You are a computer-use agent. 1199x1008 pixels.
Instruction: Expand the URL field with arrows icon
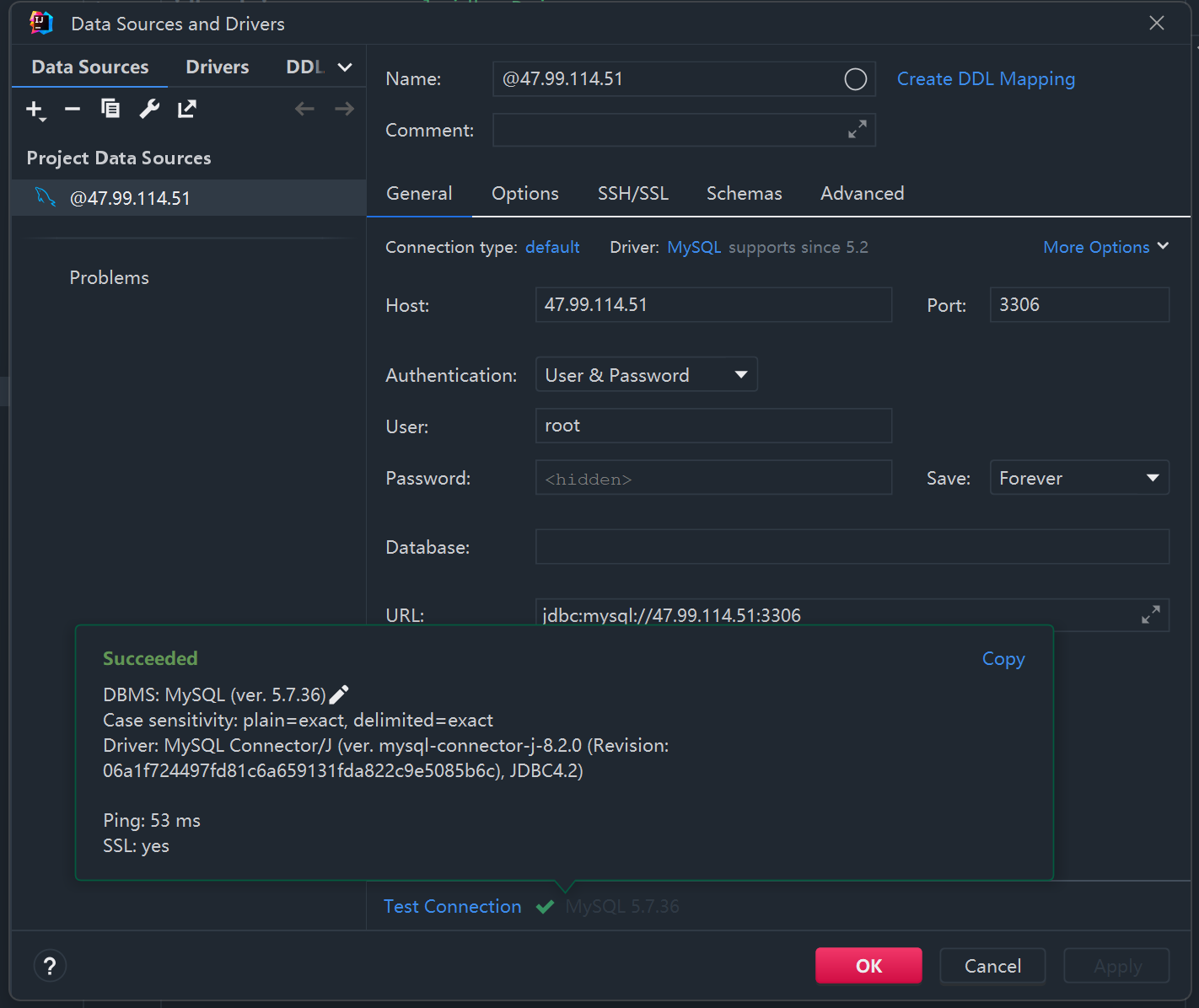1151,615
